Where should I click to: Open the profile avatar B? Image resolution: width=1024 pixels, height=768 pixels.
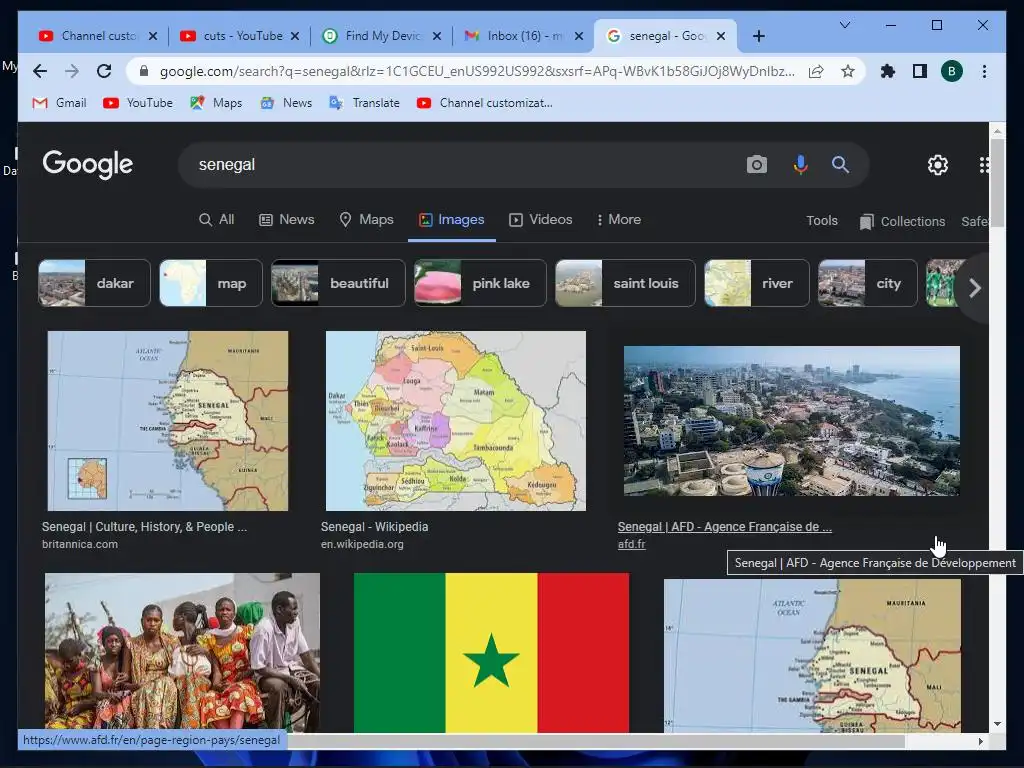(x=952, y=71)
